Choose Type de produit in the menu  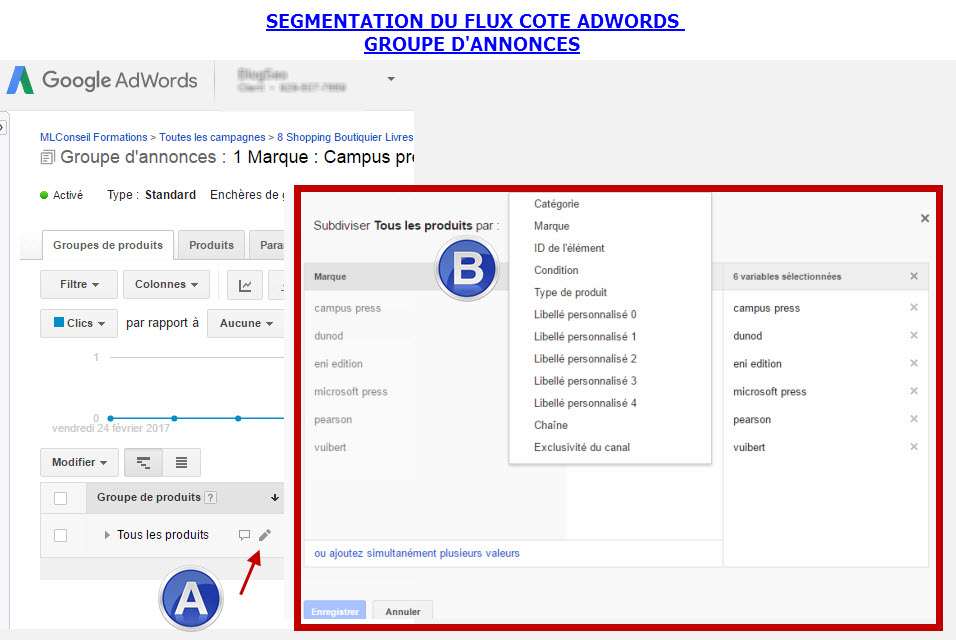pyautogui.click(x=570, y=293)
